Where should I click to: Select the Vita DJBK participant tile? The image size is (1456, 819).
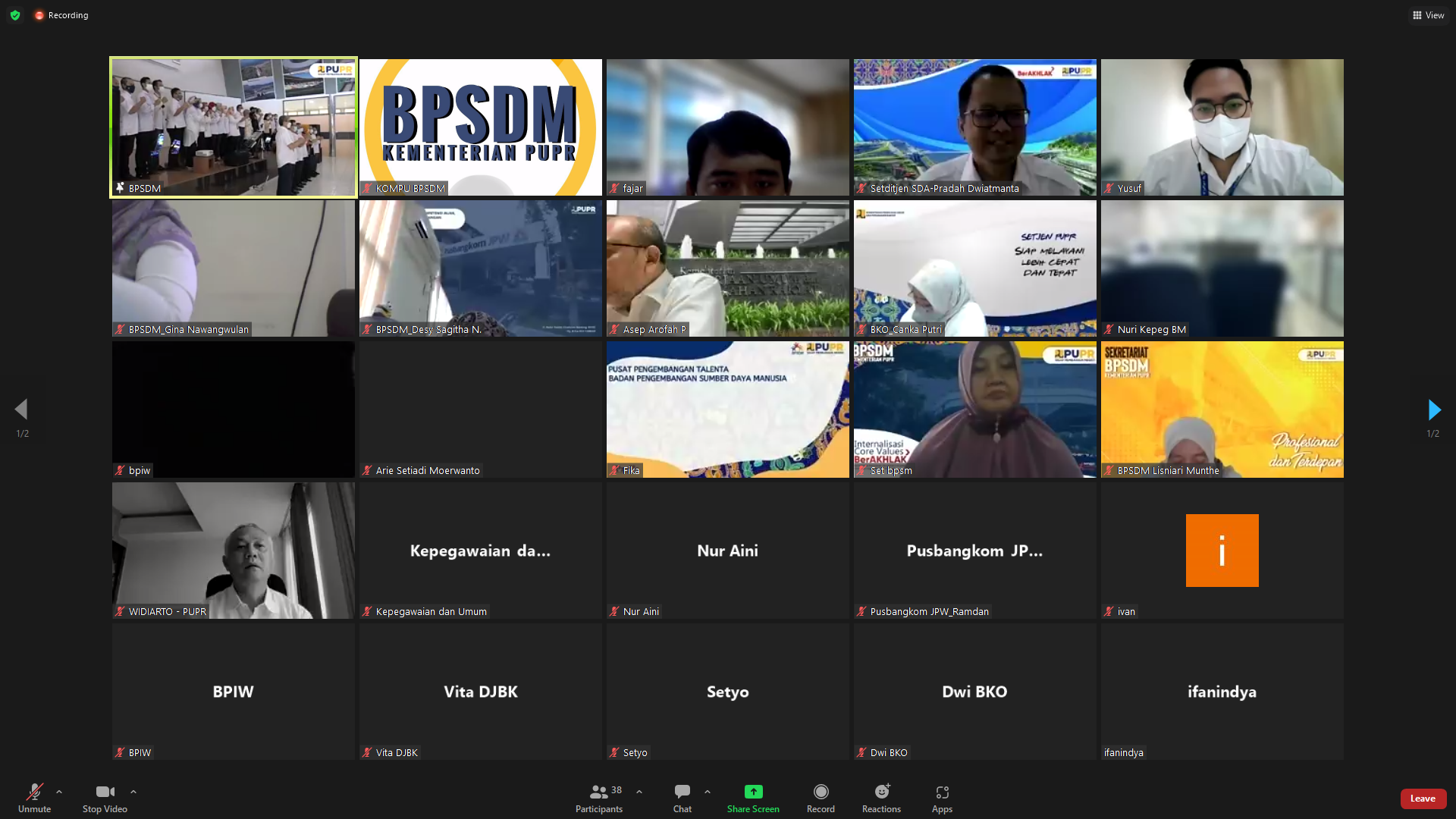pos(481,692)
